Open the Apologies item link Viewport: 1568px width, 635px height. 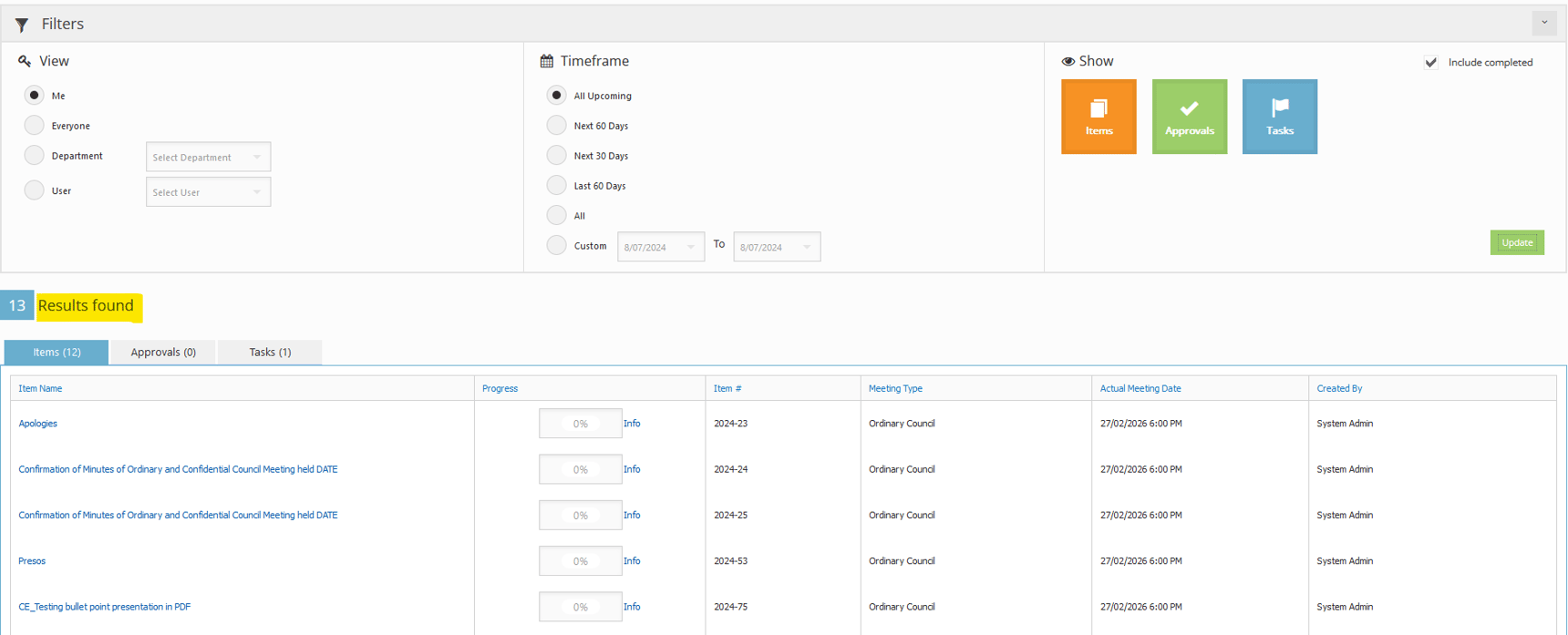click(38, 424)
